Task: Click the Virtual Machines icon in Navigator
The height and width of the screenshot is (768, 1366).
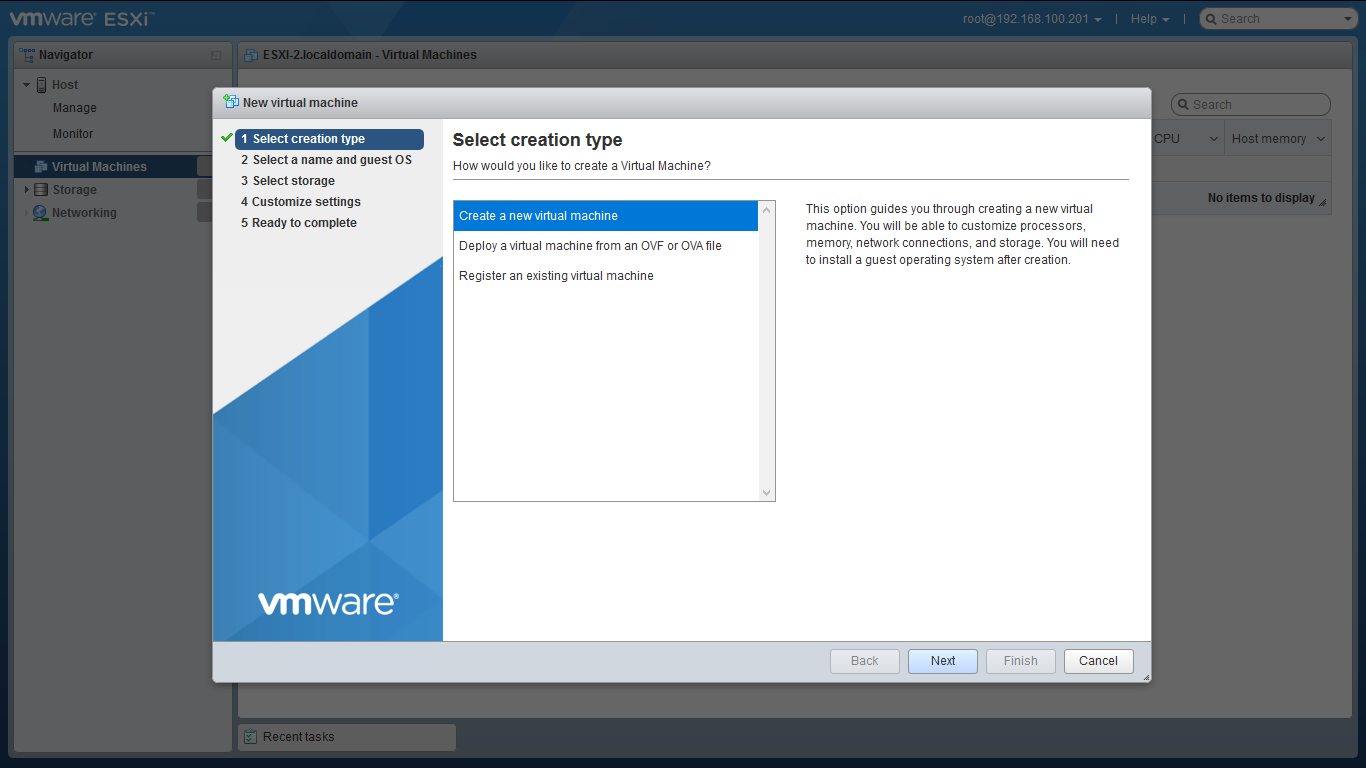Action: coord(41,167)
